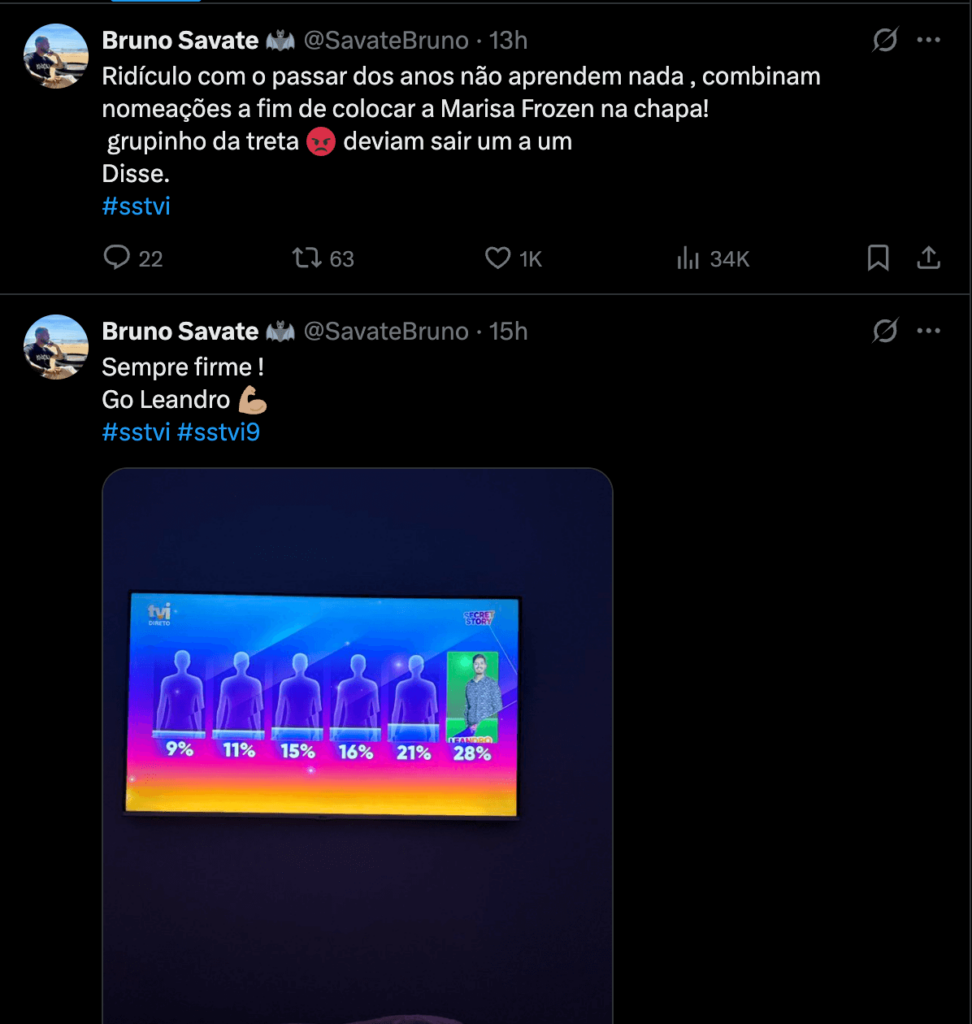
Task: Open #sstvi9 hashtag link
Action: (218, 432)
